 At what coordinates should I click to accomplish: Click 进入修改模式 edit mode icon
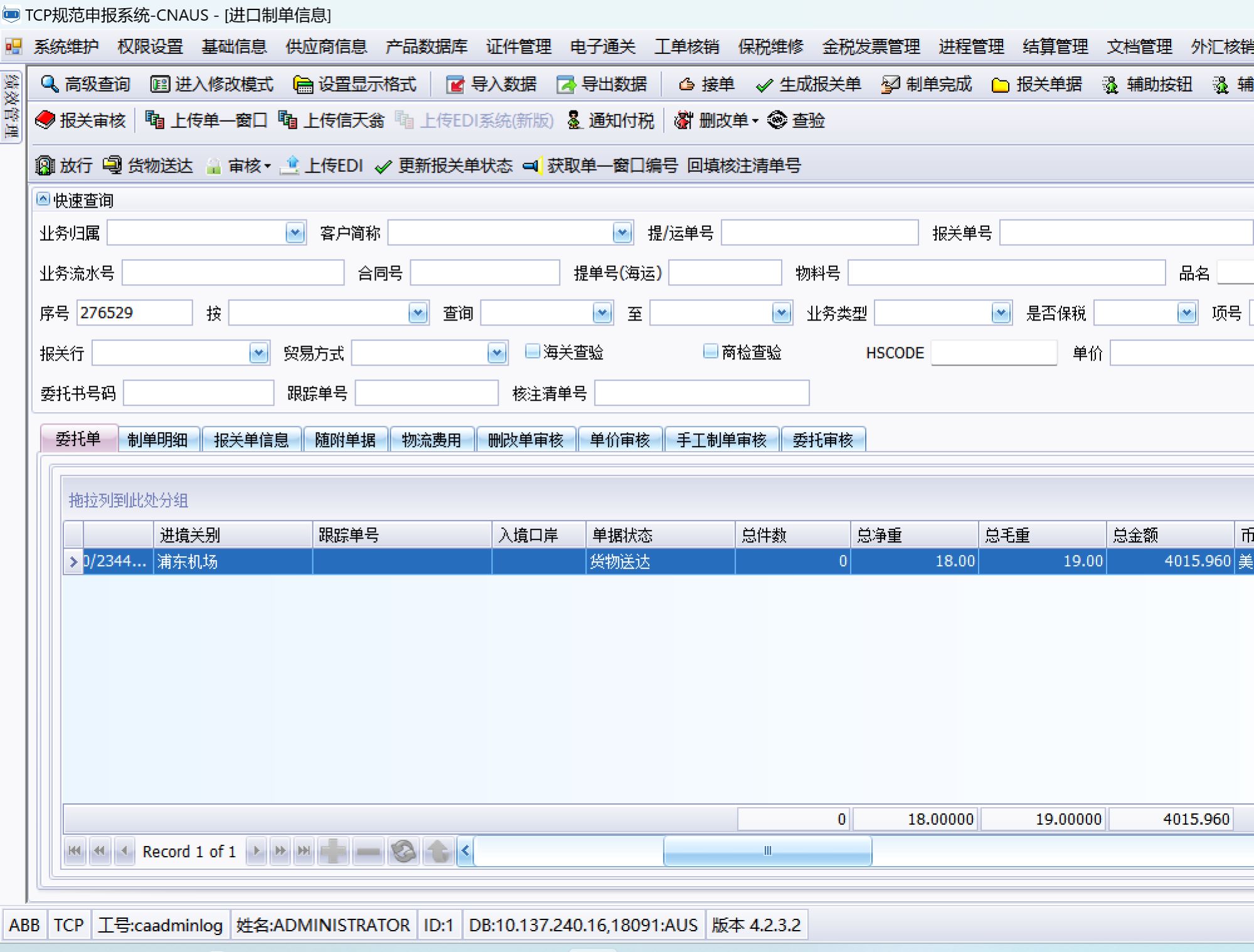pyautogui.click(x=160, y=84)
